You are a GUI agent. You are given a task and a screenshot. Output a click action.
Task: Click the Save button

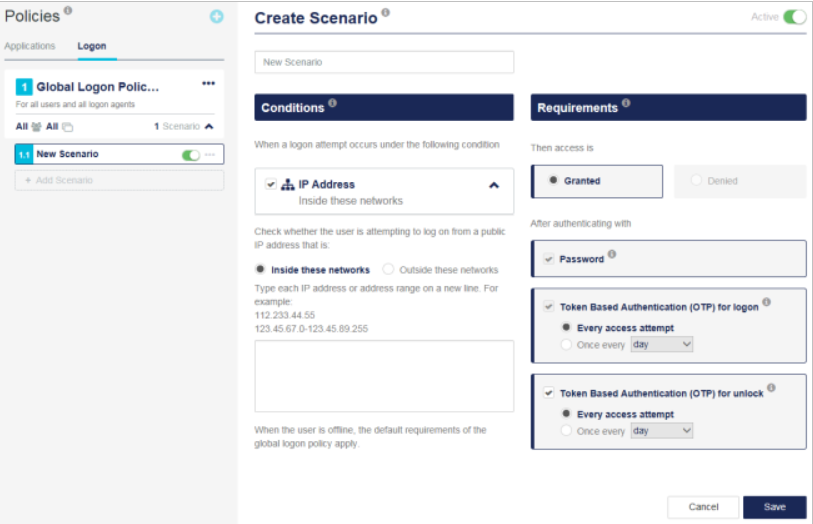pos(774,507)
